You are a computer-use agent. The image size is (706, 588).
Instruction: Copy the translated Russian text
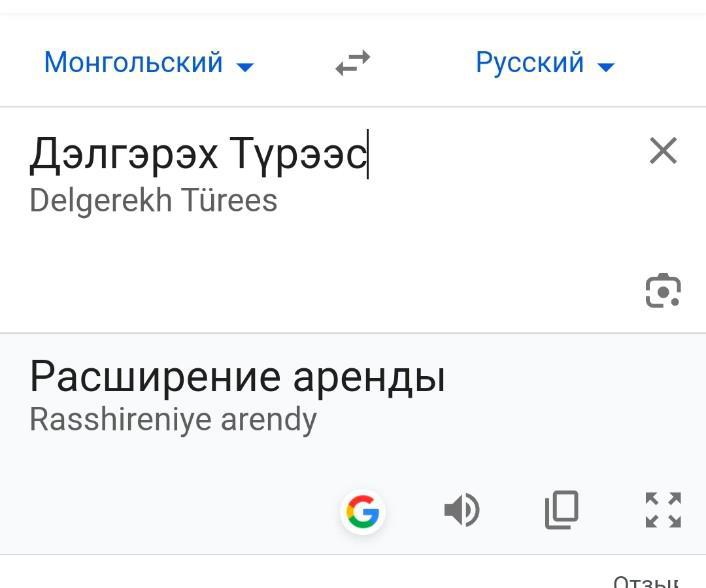pos(562,511)
